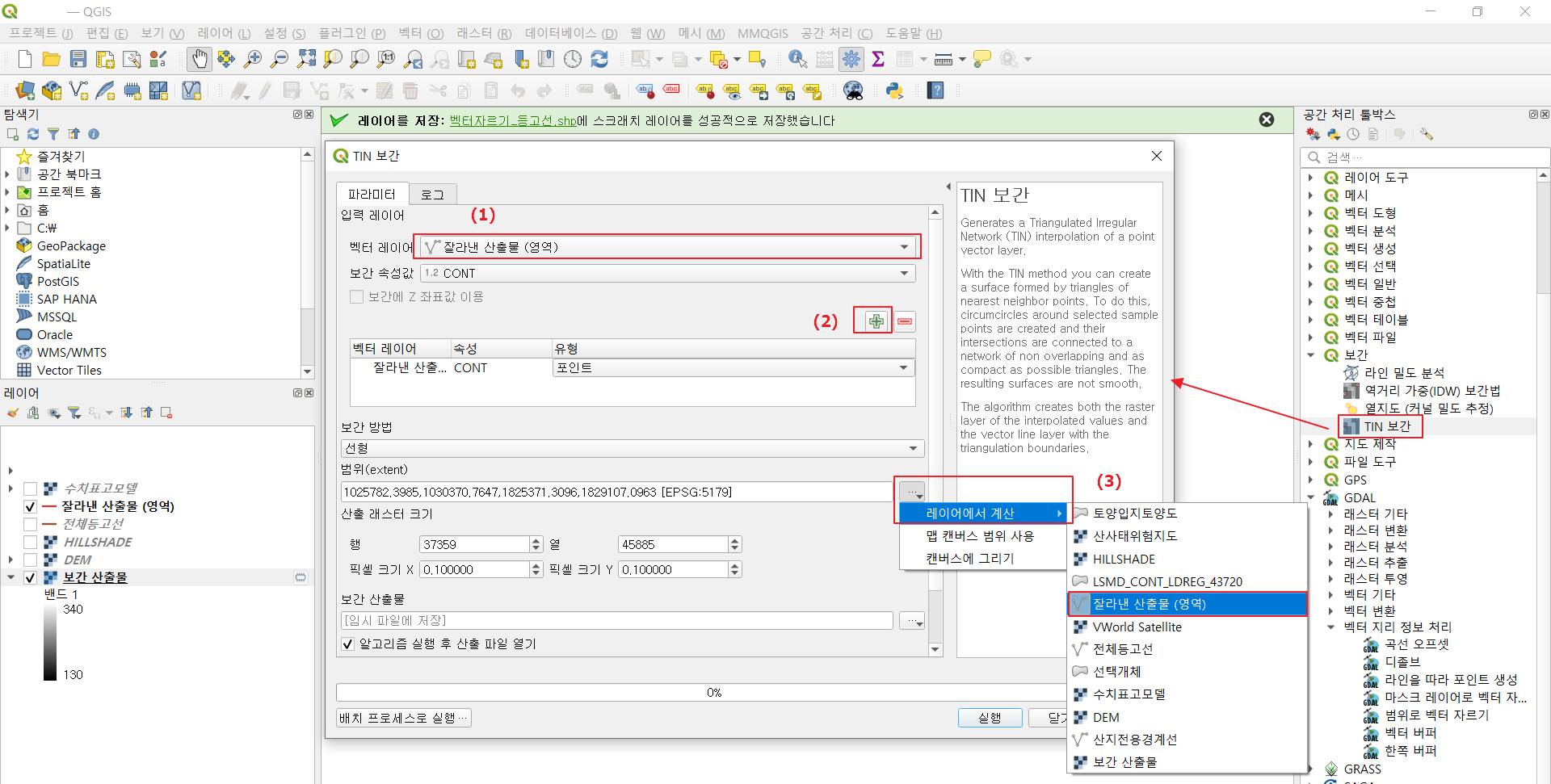Select the Zoom In magnifier tool
Viewport: 1551px width, 784px height.
click(x=253, y=59)
